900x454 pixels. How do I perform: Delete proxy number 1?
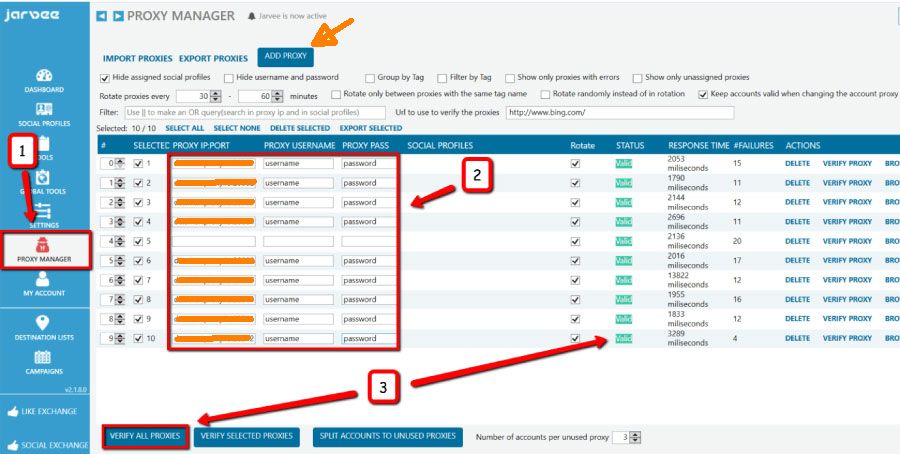coord(798,164)
